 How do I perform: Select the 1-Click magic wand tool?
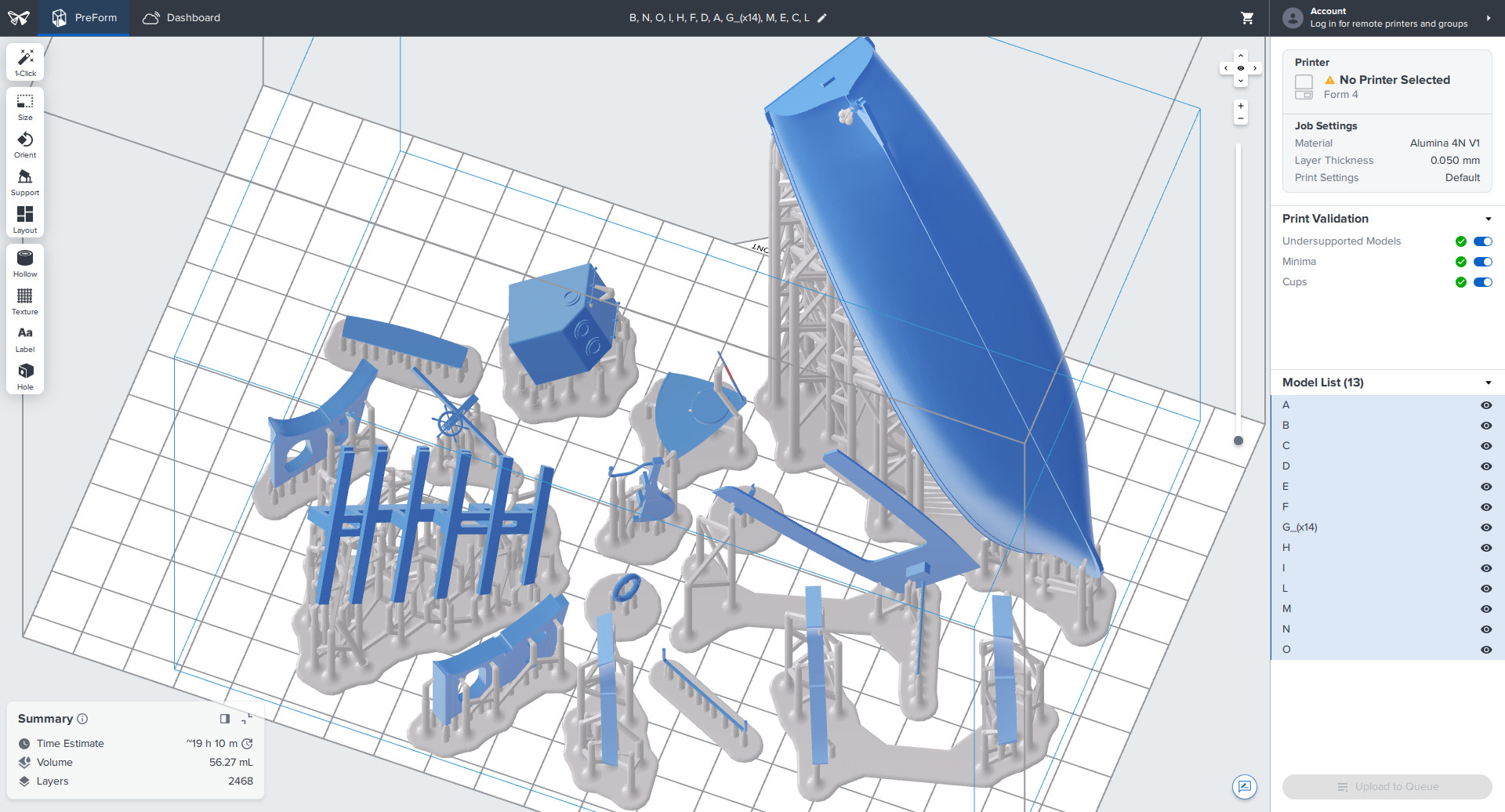(x=25, y=62)
